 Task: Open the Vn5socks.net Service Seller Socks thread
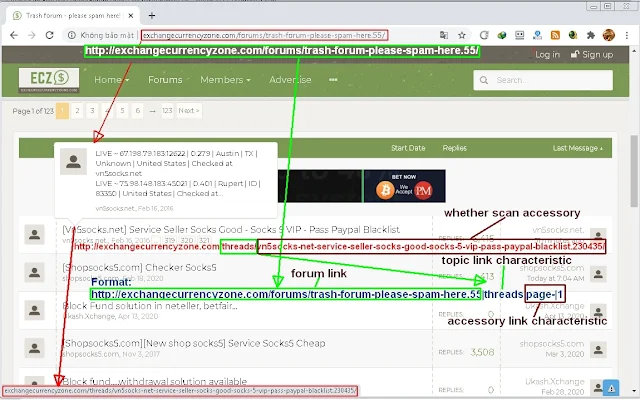(x=231, y=229)
